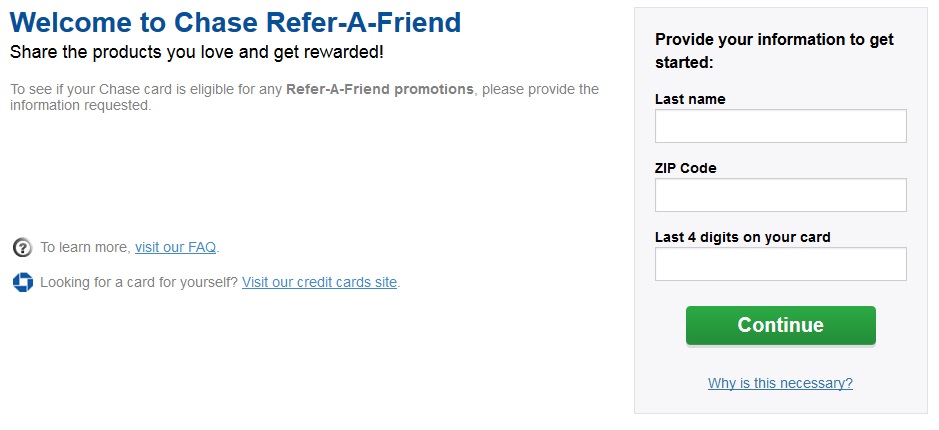
Task: Focus the Last name input field
Action: click(x=780, y=126)
